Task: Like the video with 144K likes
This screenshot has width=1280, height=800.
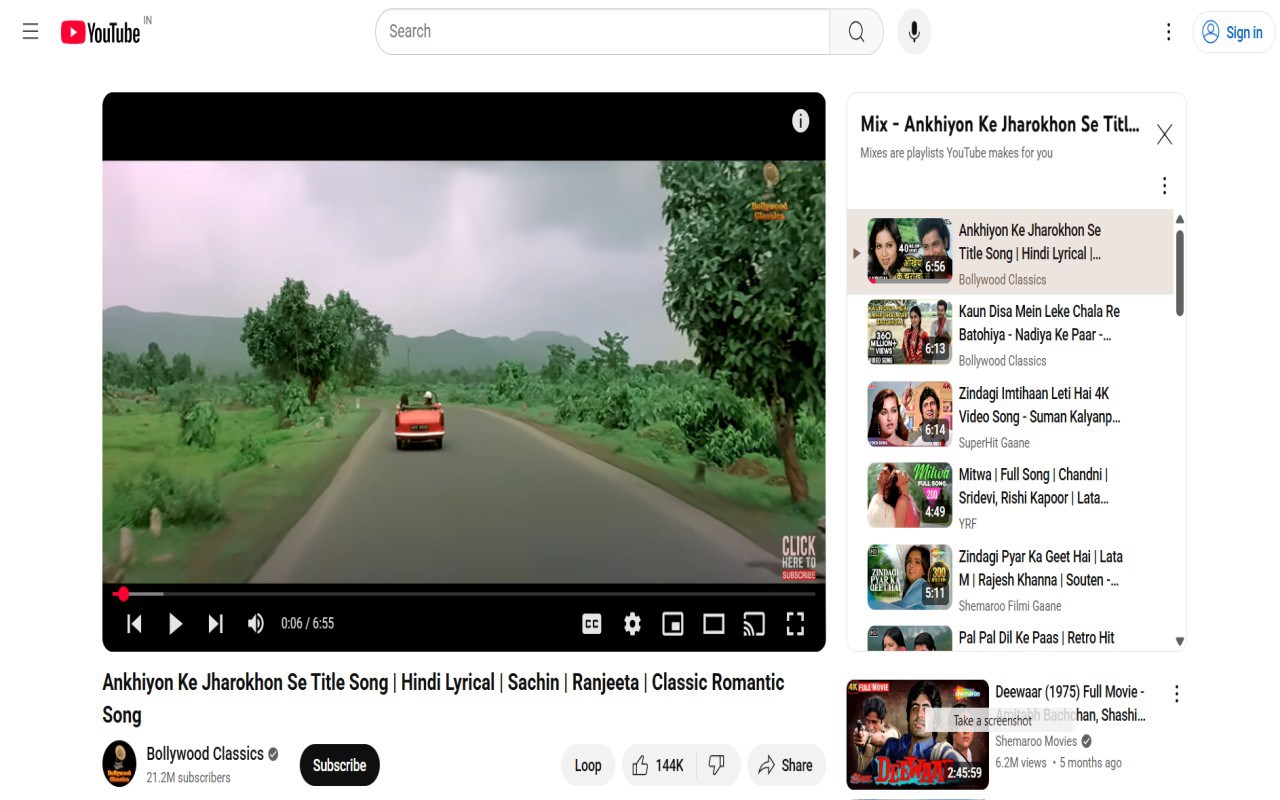Action: (x=657, y=765)
